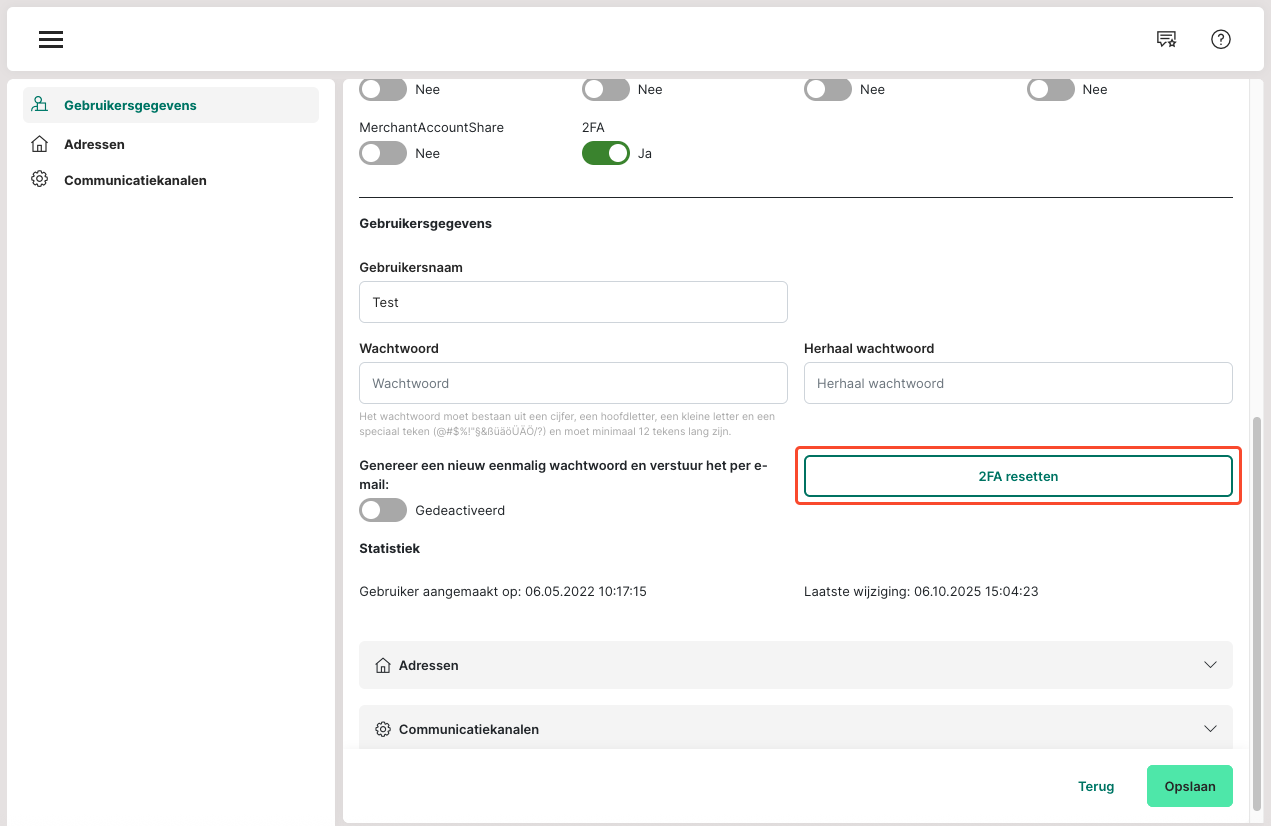The width and height of the screenshot is (1271, 826).
Task: Select Adressen in the sidebar menu
Action: [x=94, y=144]
